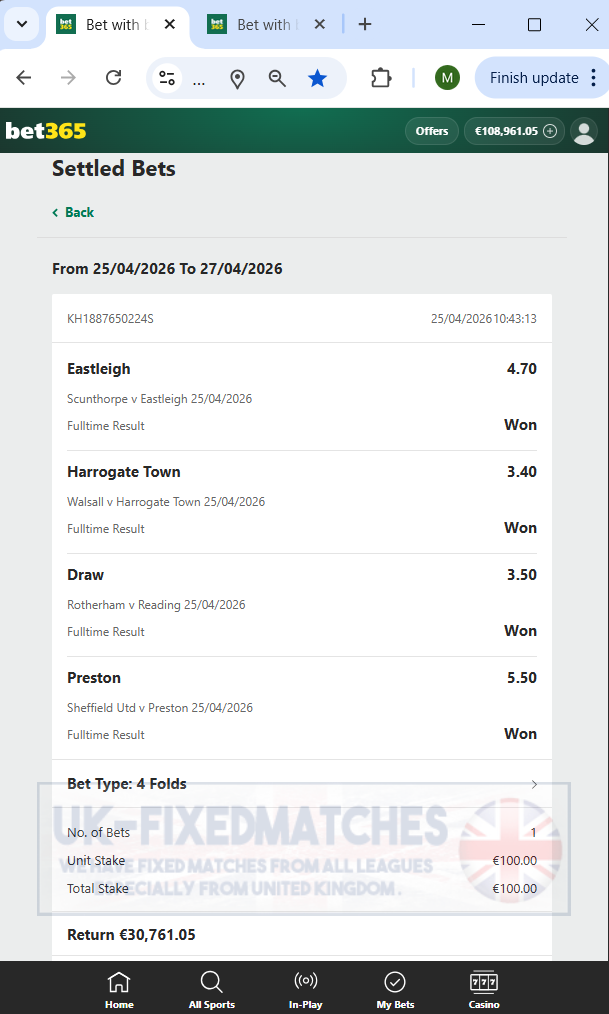
Task: Click the location pin icon in address bar
Action: pos(237,79)
